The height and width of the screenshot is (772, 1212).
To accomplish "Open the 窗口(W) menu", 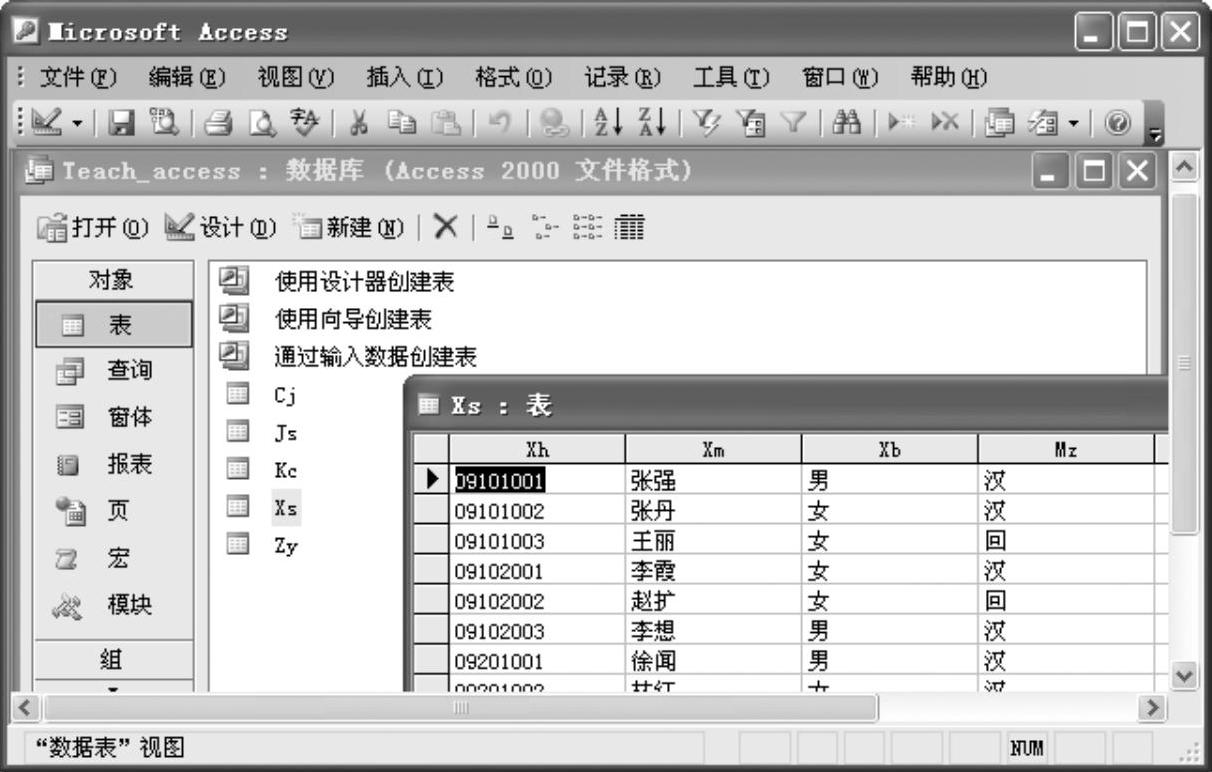I will 841,76.
